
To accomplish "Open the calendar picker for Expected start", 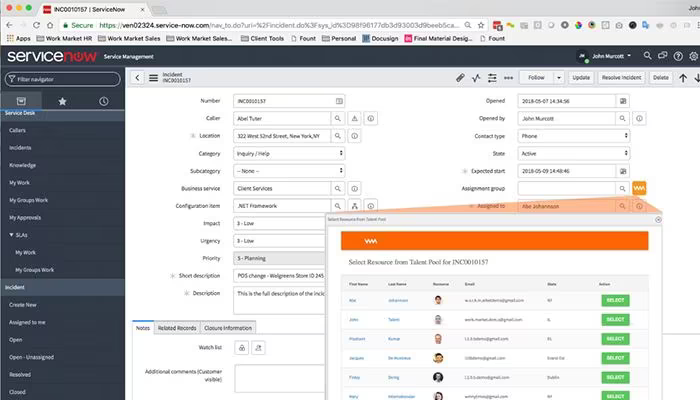I will pos(623,171).
